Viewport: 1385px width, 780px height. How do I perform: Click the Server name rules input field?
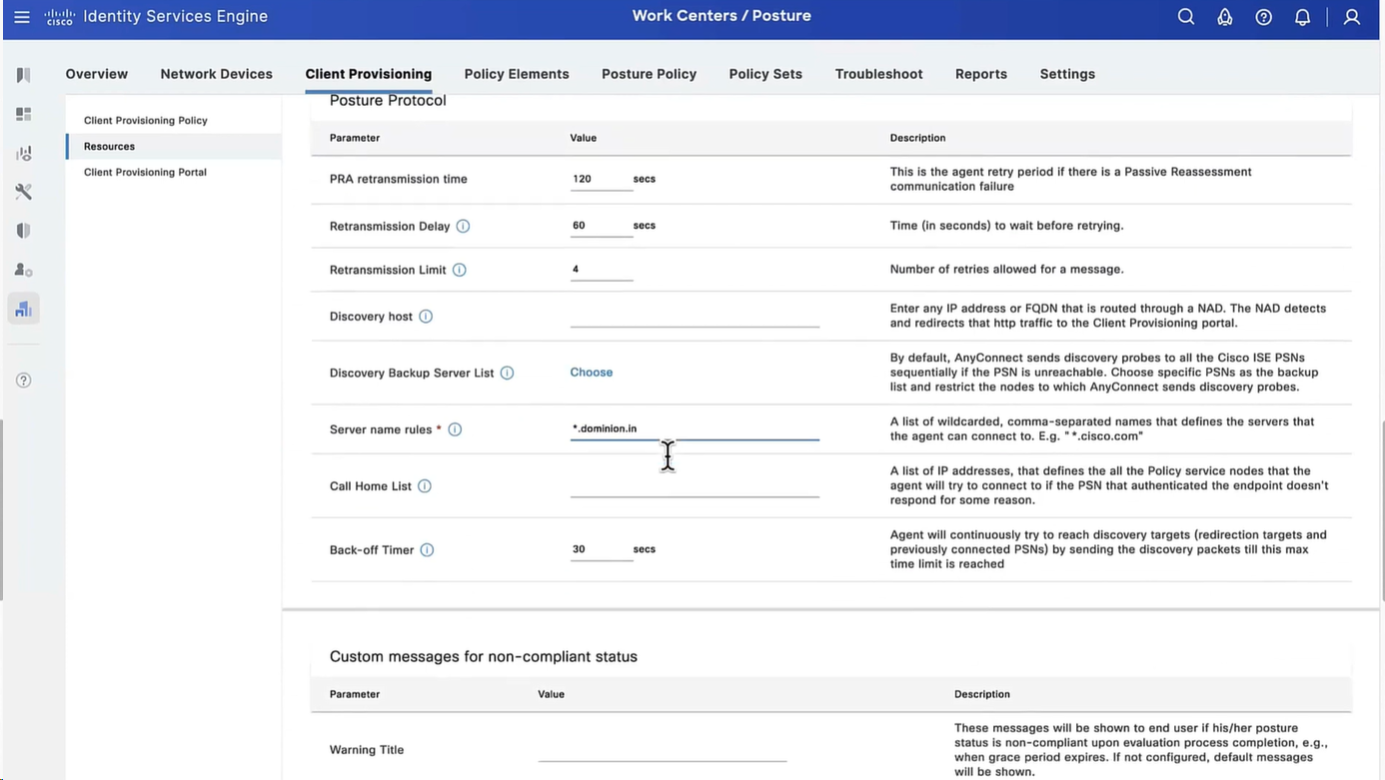694,429
